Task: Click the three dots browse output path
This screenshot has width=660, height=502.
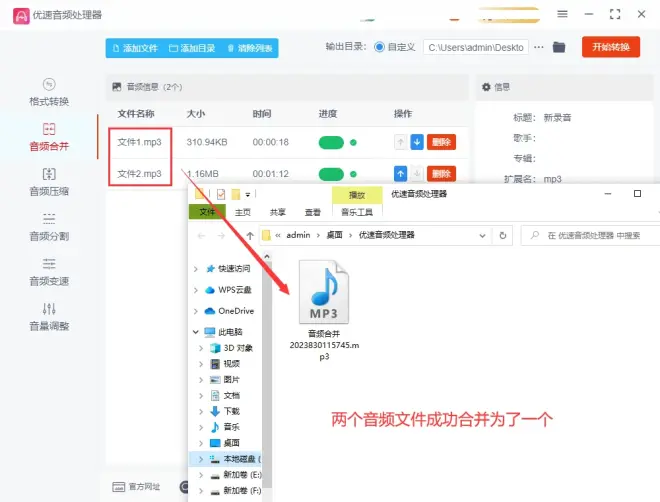Action: (x=539, y=47)
